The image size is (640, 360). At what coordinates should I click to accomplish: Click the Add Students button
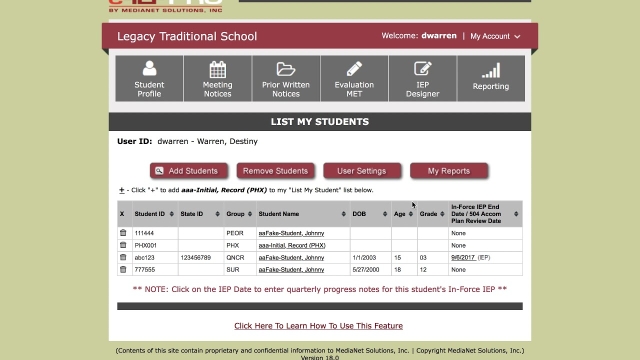[189, 171]
